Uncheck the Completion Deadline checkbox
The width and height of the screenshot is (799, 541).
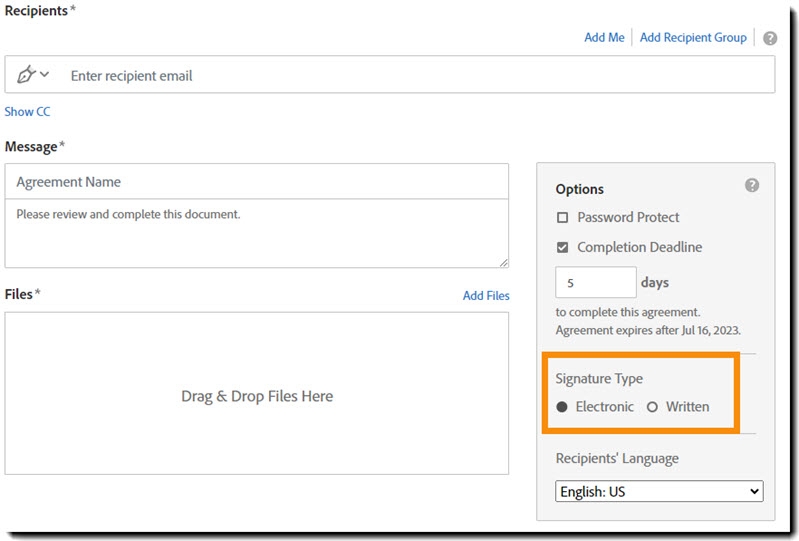pyautogui.click(x=563, y=247)
